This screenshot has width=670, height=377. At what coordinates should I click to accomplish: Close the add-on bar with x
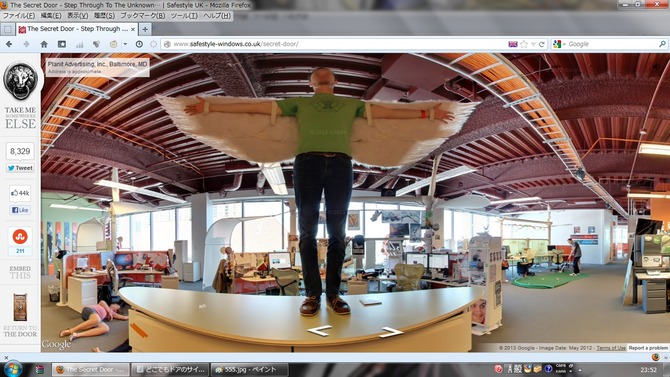pos(6,357)
